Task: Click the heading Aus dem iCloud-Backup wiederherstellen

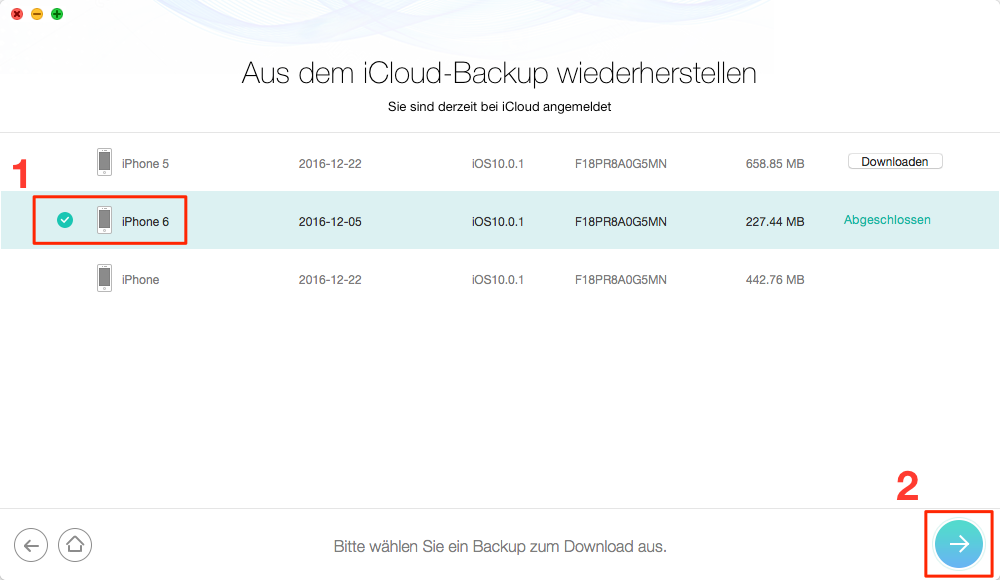Action: pyautogui.click(x=499, y=73)
